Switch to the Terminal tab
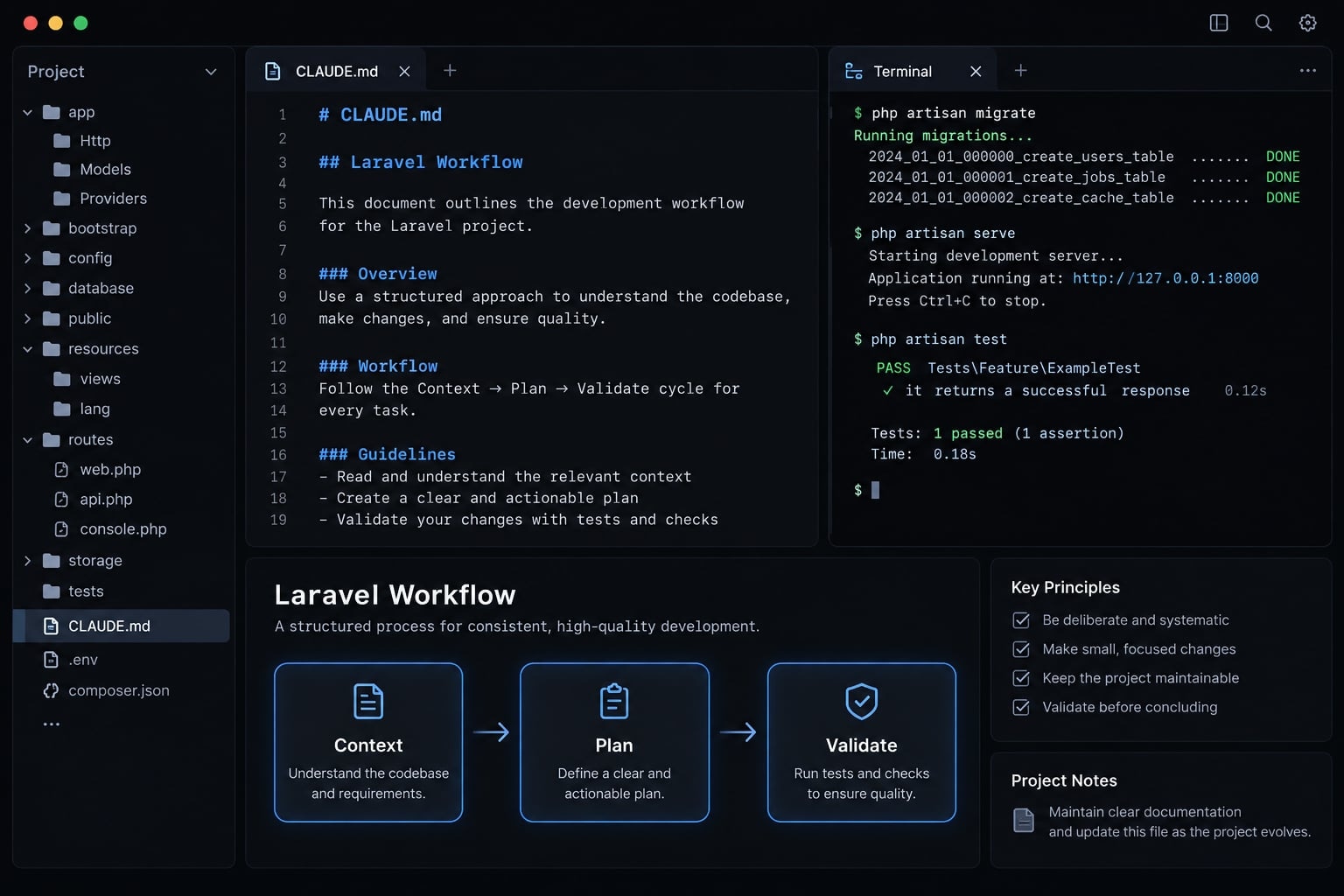The image size is (1344, 896). coord(911,71)
